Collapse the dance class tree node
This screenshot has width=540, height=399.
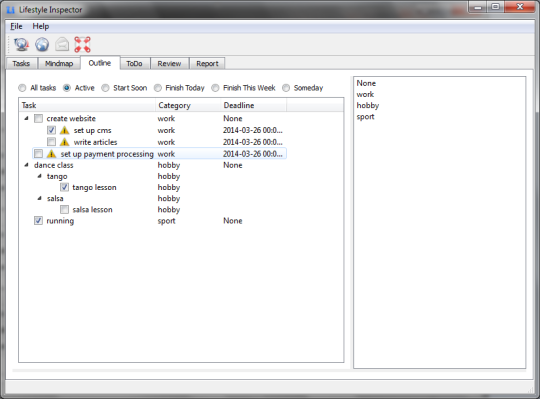[26, 165]
